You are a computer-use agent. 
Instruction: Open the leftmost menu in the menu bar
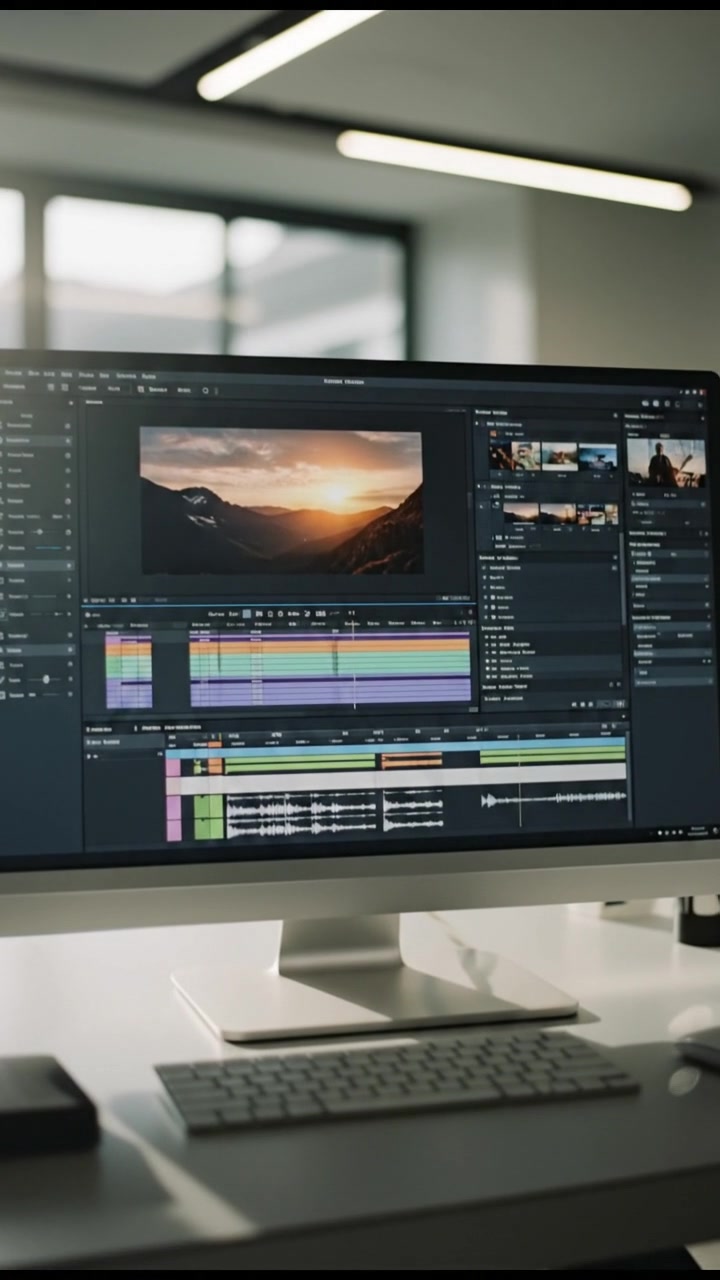pyautogui.click(x=12, y=375)
